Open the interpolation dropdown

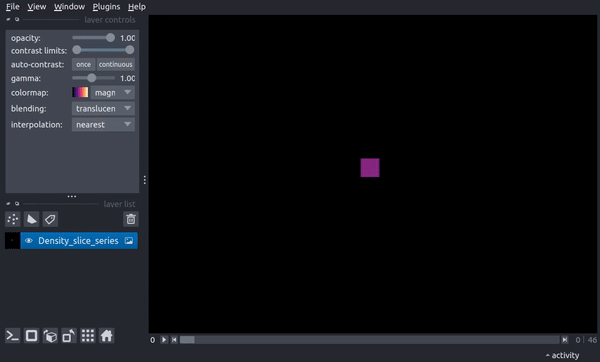[x=103, y=125]
